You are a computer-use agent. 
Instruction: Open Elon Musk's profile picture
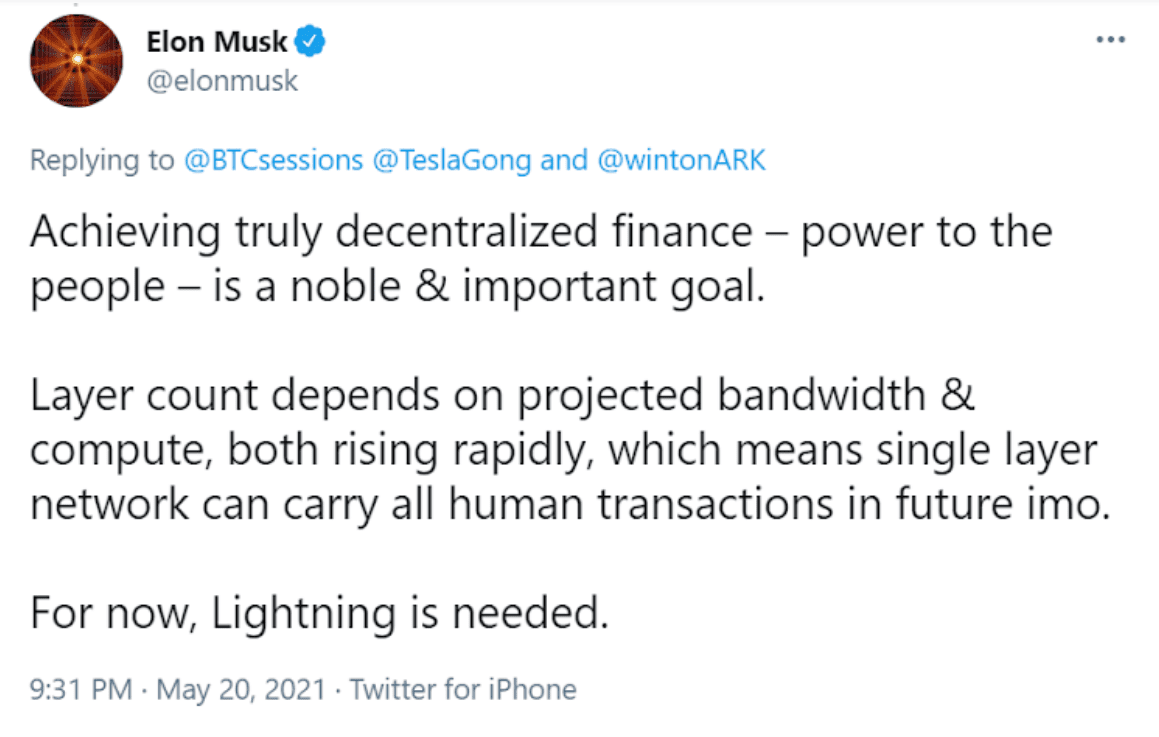point(76,61)
